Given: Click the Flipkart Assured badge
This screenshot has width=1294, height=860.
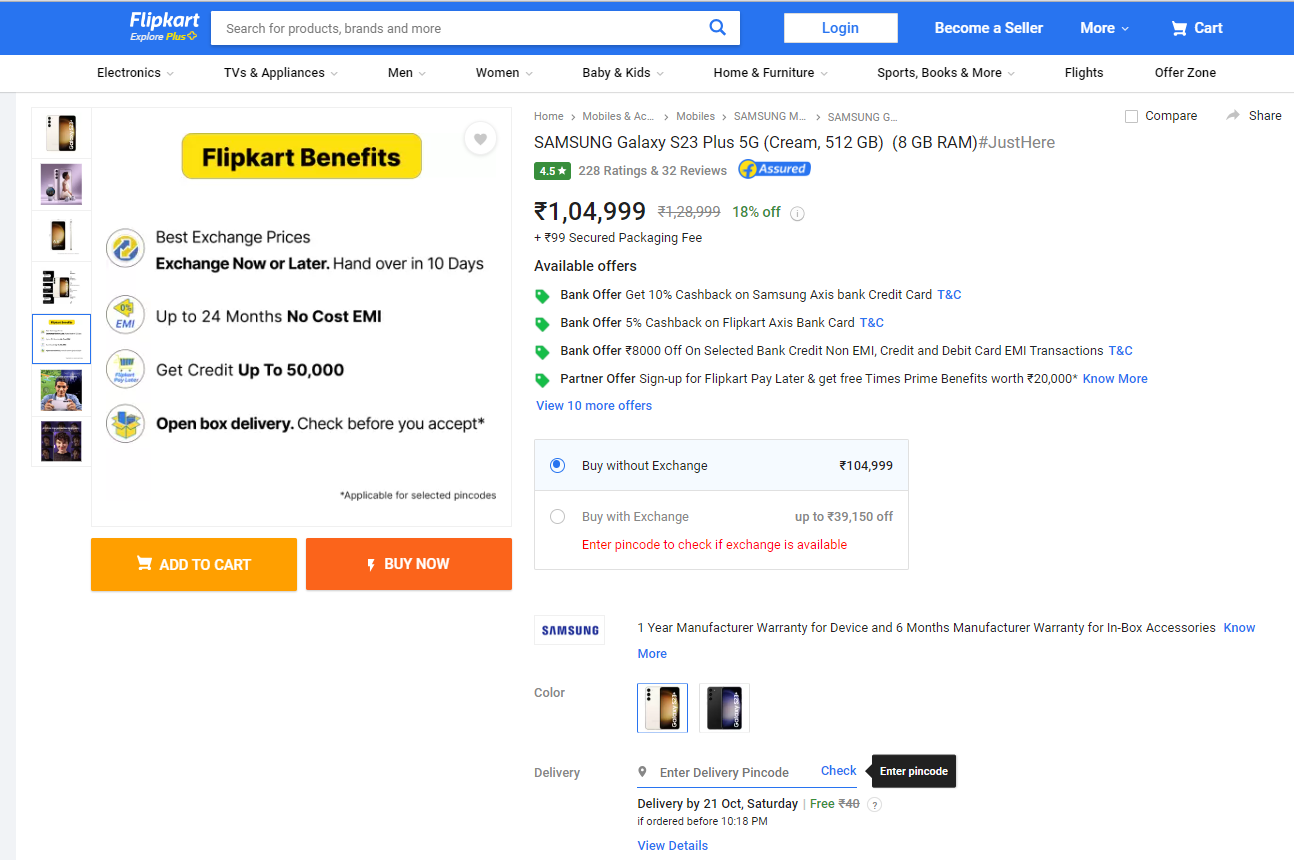Looking at the screenshot, I should pos(774,169).
